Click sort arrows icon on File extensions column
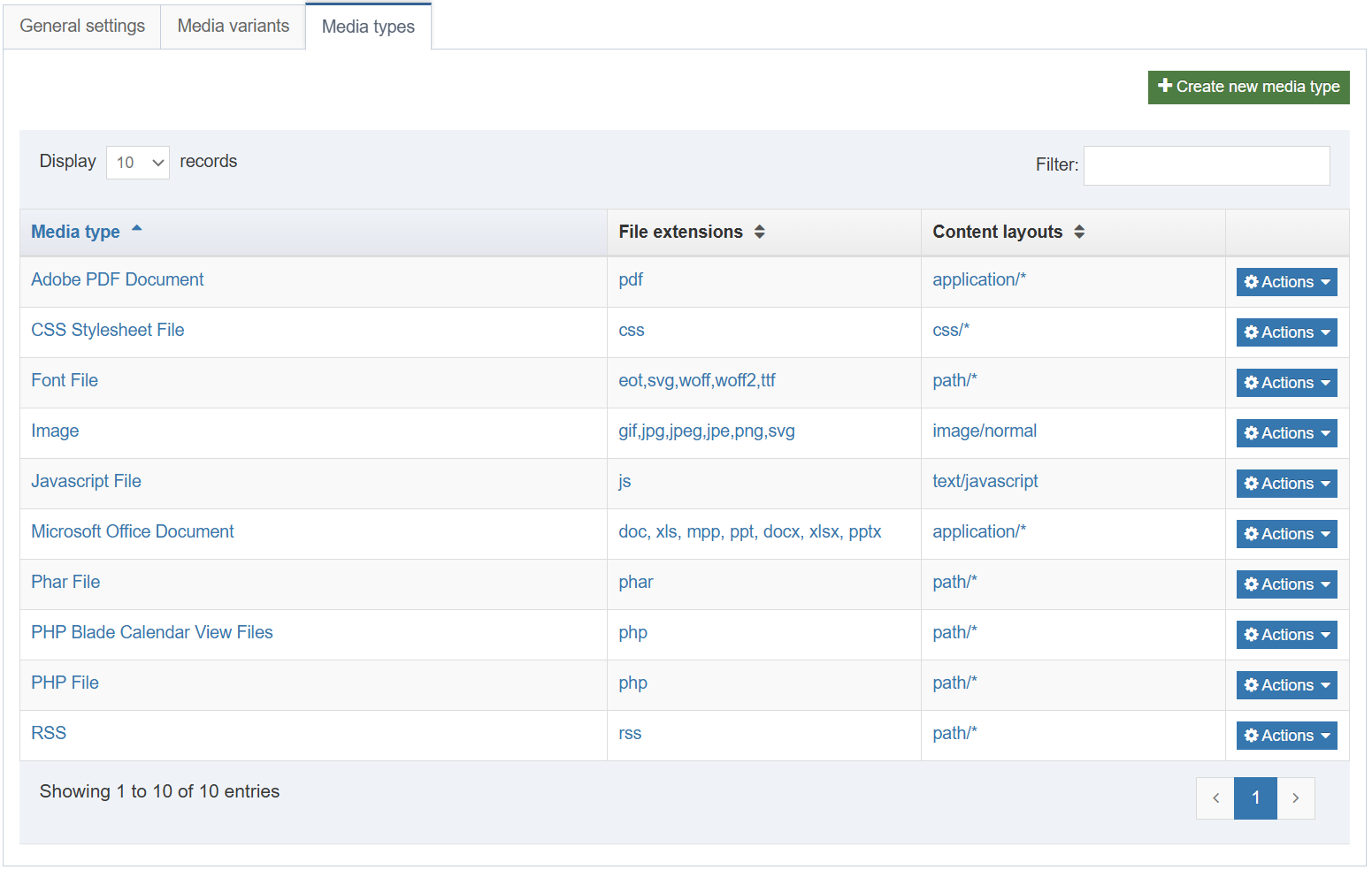1372x870 pixels. (x=759, y=232)
